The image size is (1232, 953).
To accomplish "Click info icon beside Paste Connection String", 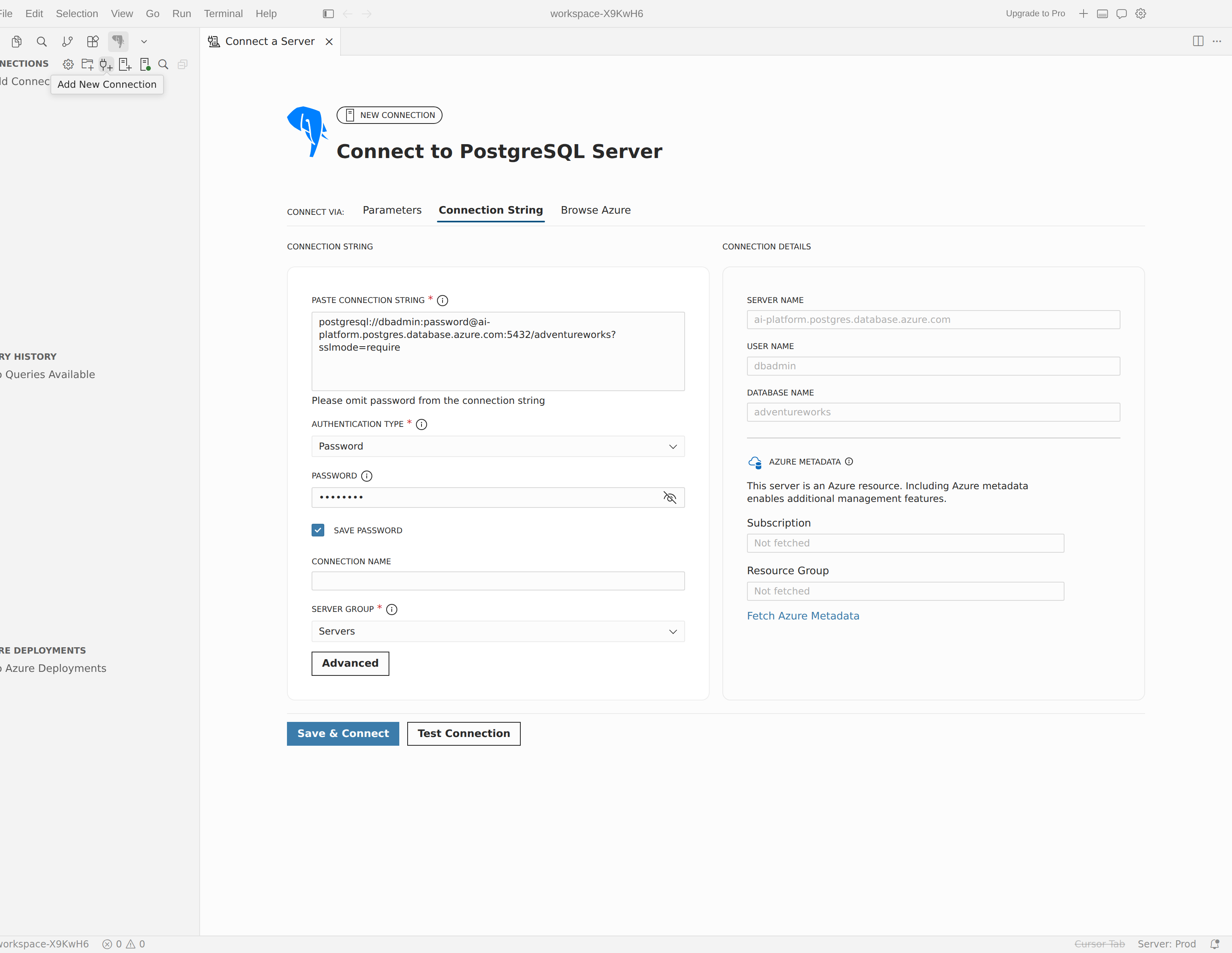I will pos(443,300).
